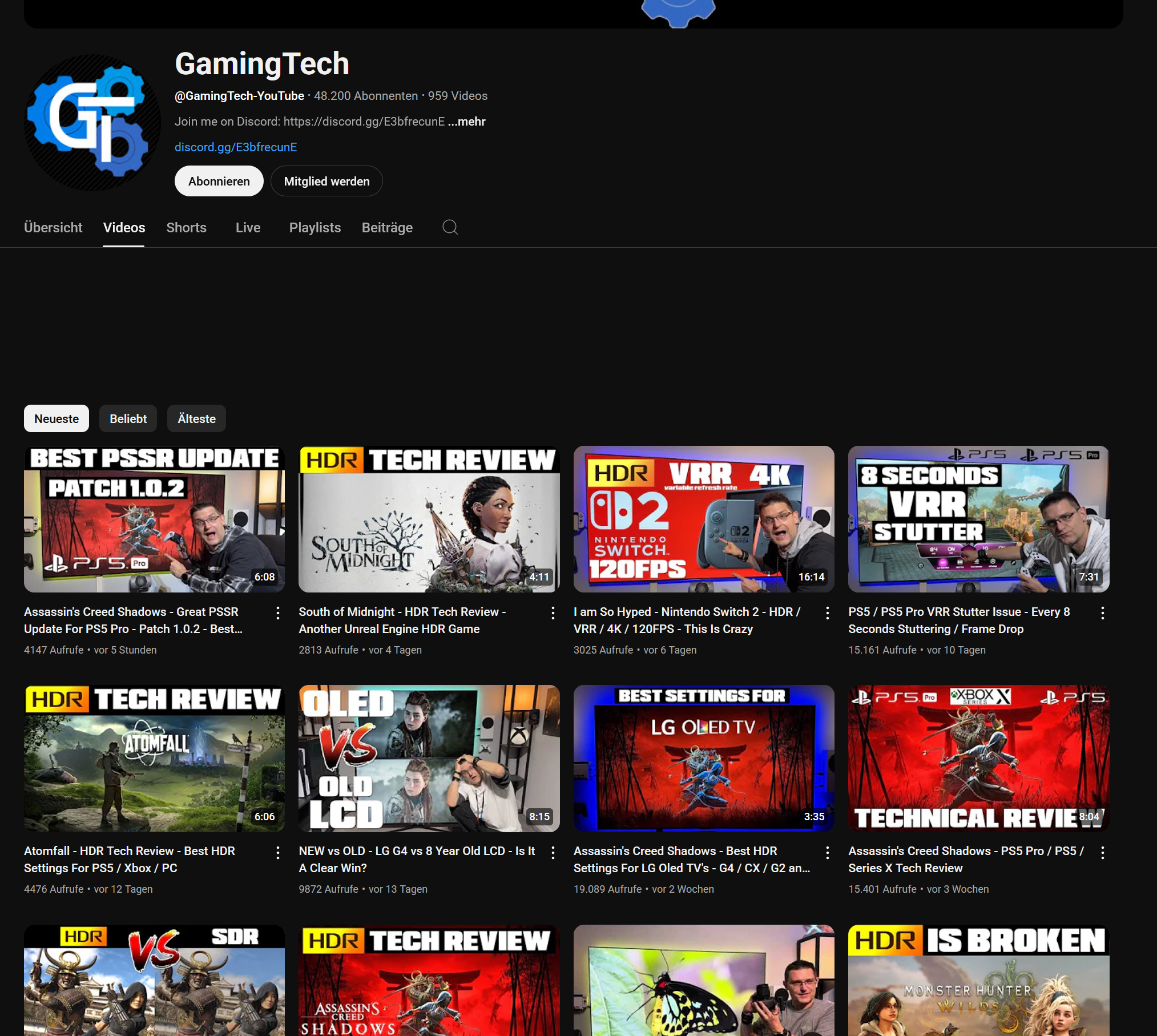Image resolution: width=1157 pixels, height=1036 pixels.
Task: Switch to the Shorts tab
Action: pos(186,227)
